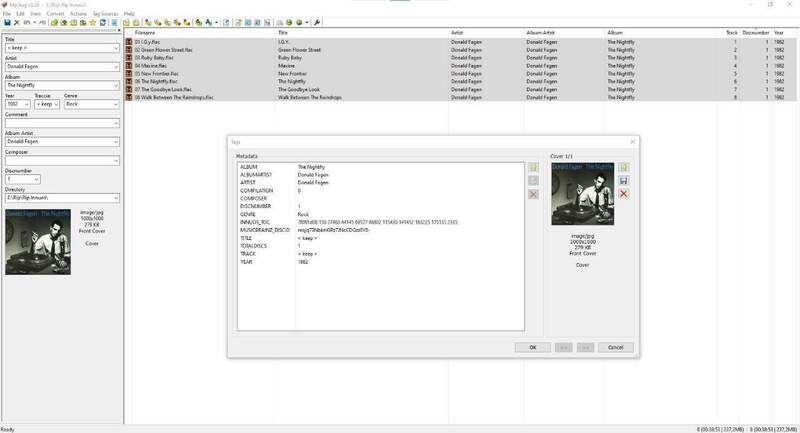Screen dimensions: 800x433
Task: Select the GENRE row in Metadata list
Action: (250, 214)
